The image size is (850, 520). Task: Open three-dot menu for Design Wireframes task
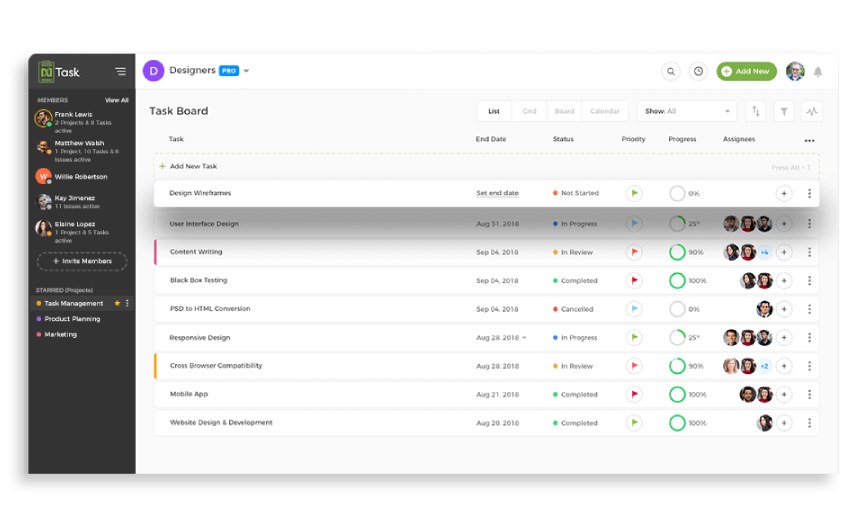(x=809, y=194)
